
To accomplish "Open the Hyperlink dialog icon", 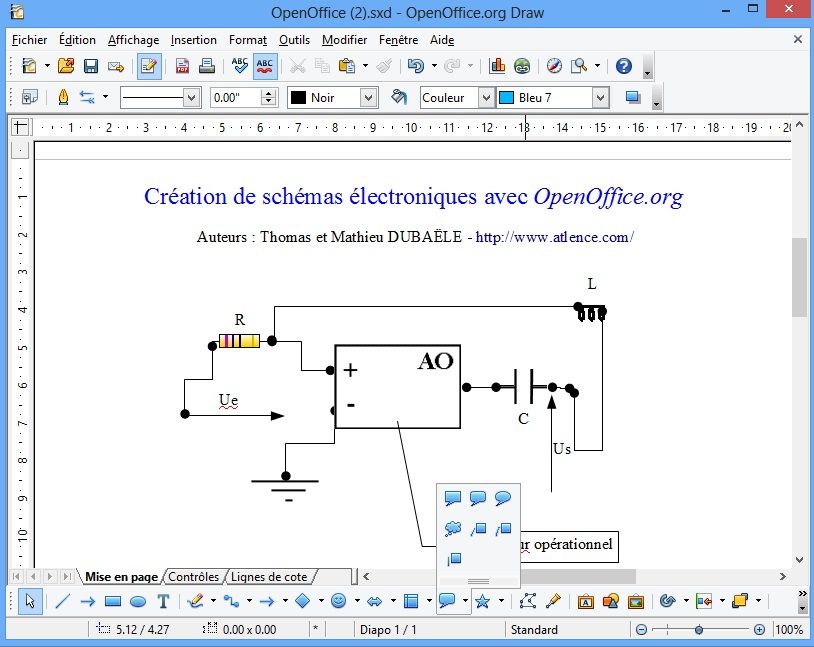I will pos(522,66).
